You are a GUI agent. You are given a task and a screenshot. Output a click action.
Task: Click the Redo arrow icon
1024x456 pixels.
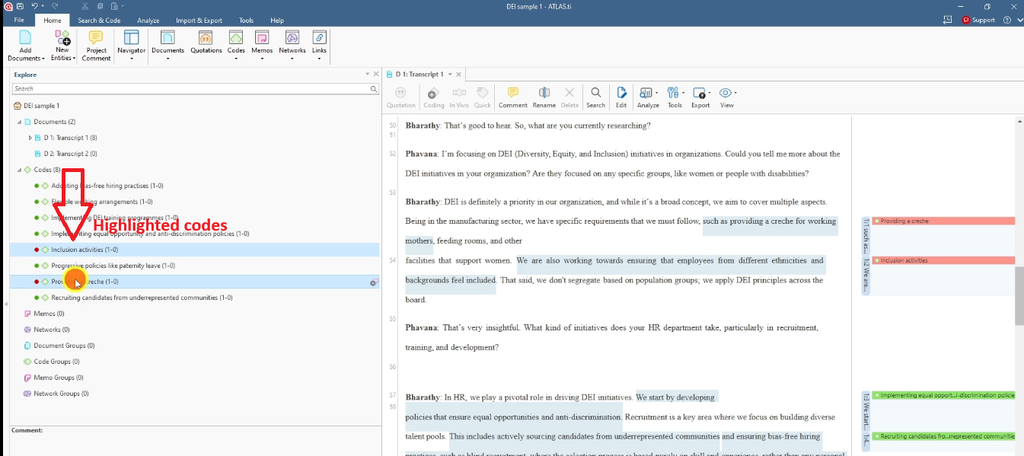[57, 6]
